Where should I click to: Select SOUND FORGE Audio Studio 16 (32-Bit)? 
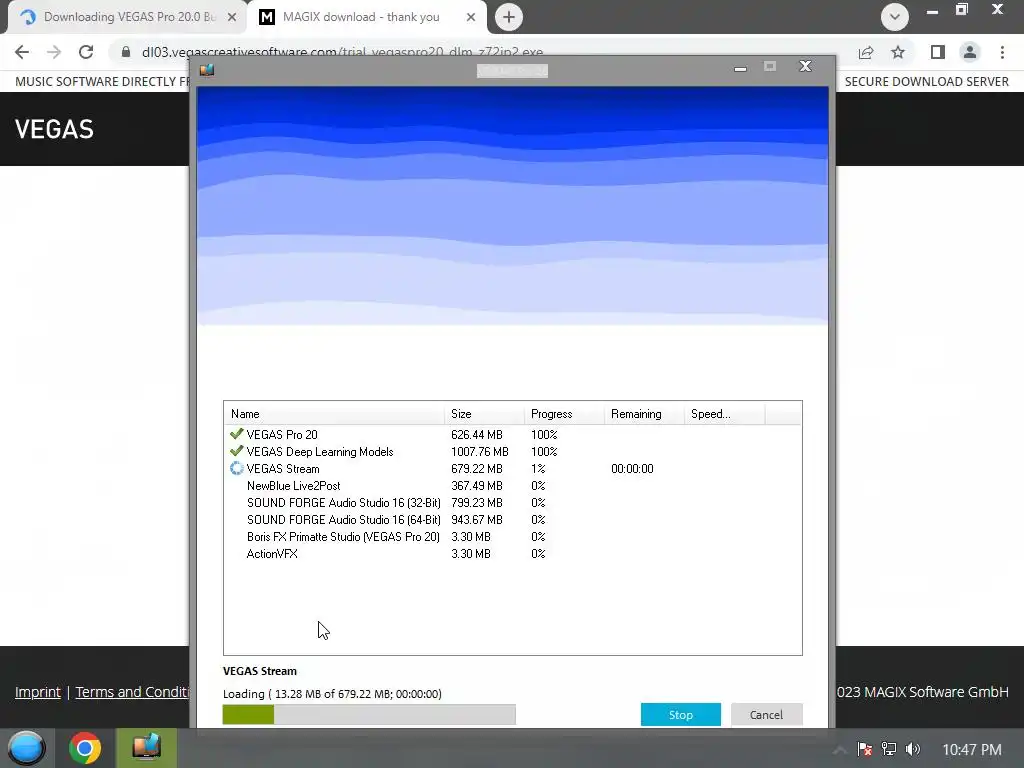pos(513,502)
